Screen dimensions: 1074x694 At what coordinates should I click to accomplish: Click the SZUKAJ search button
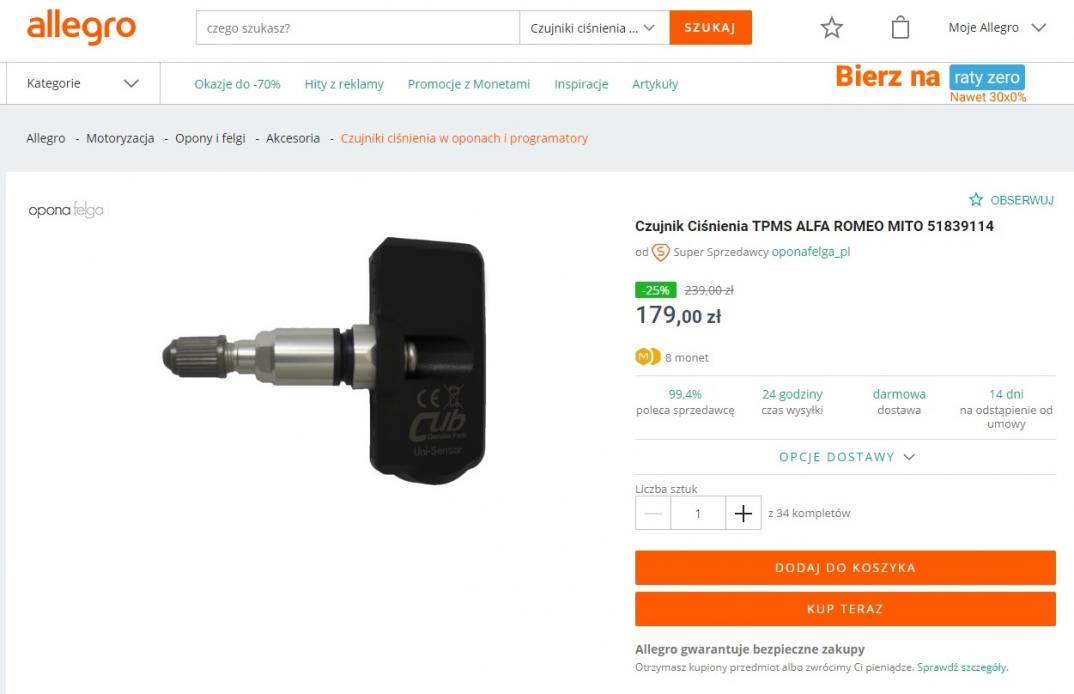tap(710, 28)
